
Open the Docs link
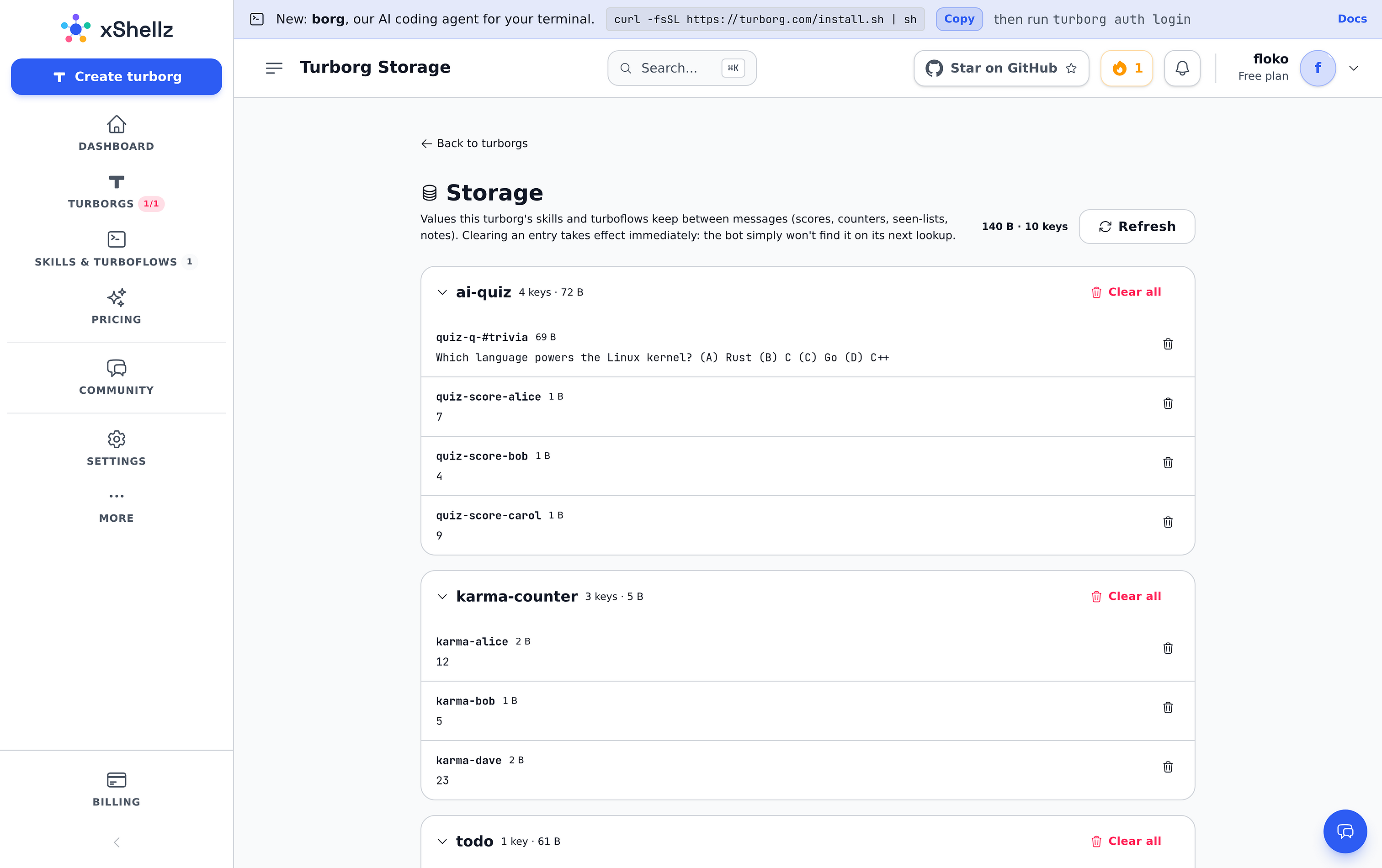1352,19
